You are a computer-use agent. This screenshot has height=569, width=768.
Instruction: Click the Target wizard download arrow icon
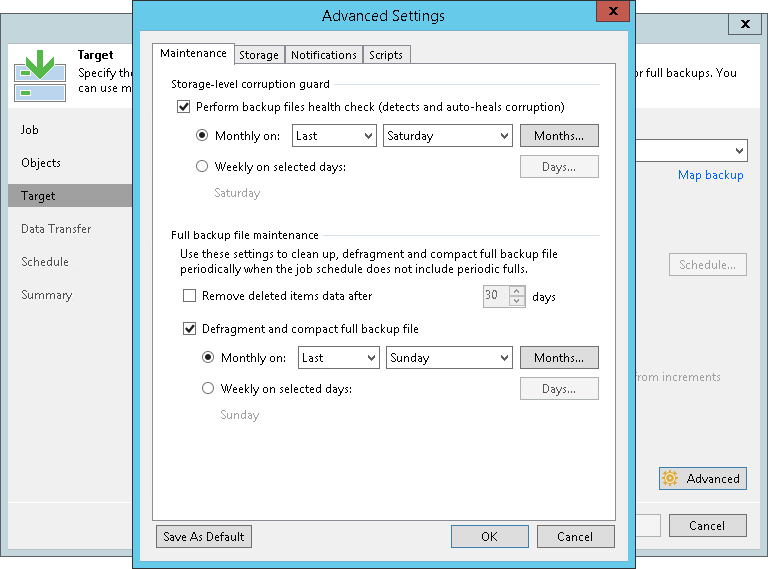tap(40, 75)
